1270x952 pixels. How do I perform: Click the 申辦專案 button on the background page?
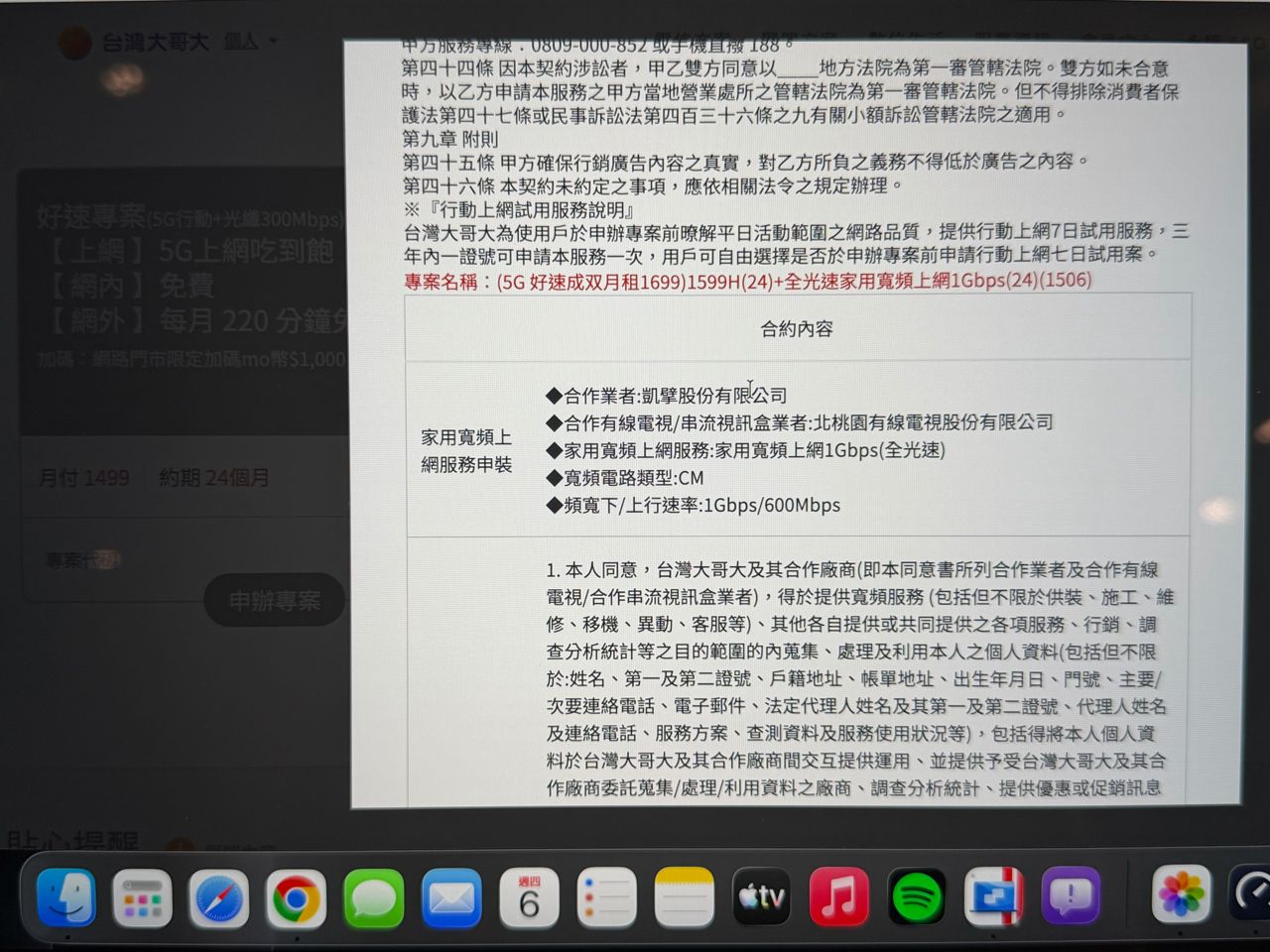[275, 600]
